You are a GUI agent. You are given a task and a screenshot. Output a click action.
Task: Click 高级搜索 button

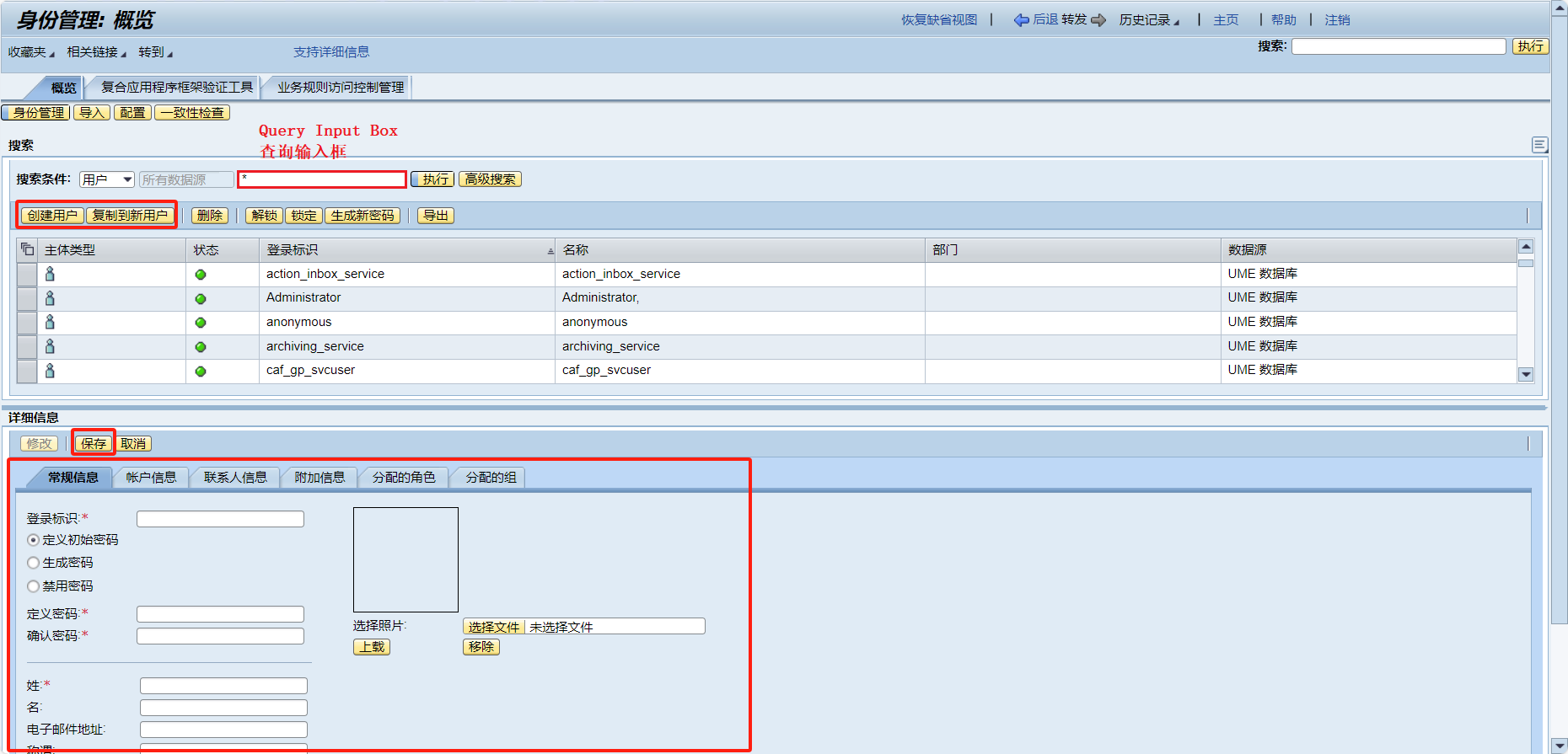pos(490,179)
